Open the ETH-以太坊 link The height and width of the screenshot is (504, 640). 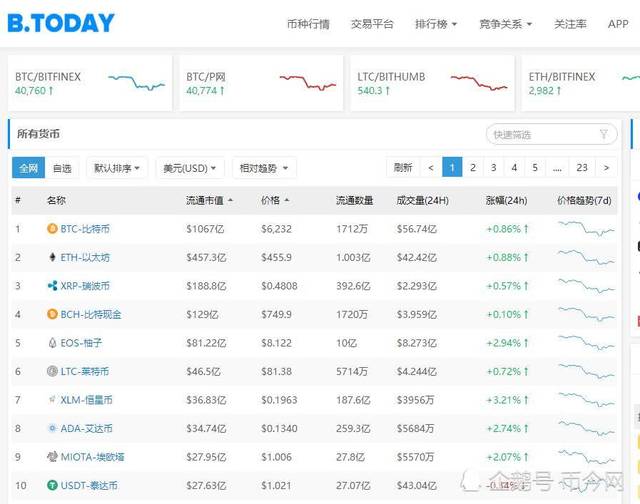coord(85,257)
